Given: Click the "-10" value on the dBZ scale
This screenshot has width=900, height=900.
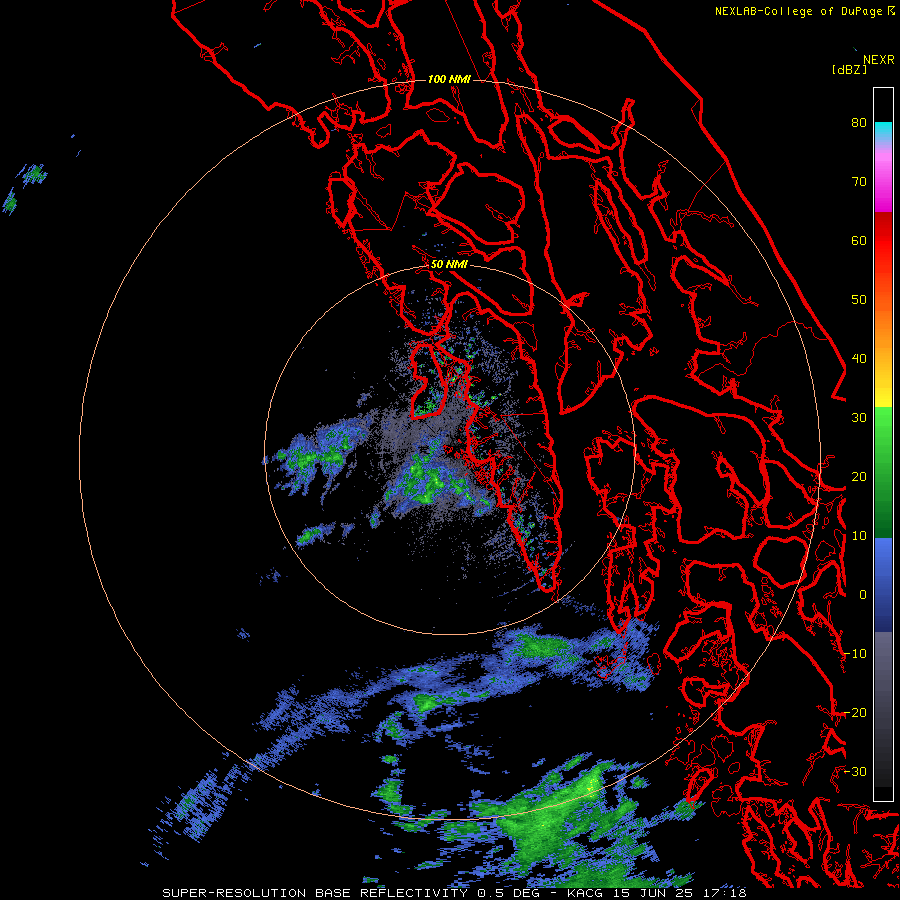Looking at the screenshot, I should [x=855, y=654].
